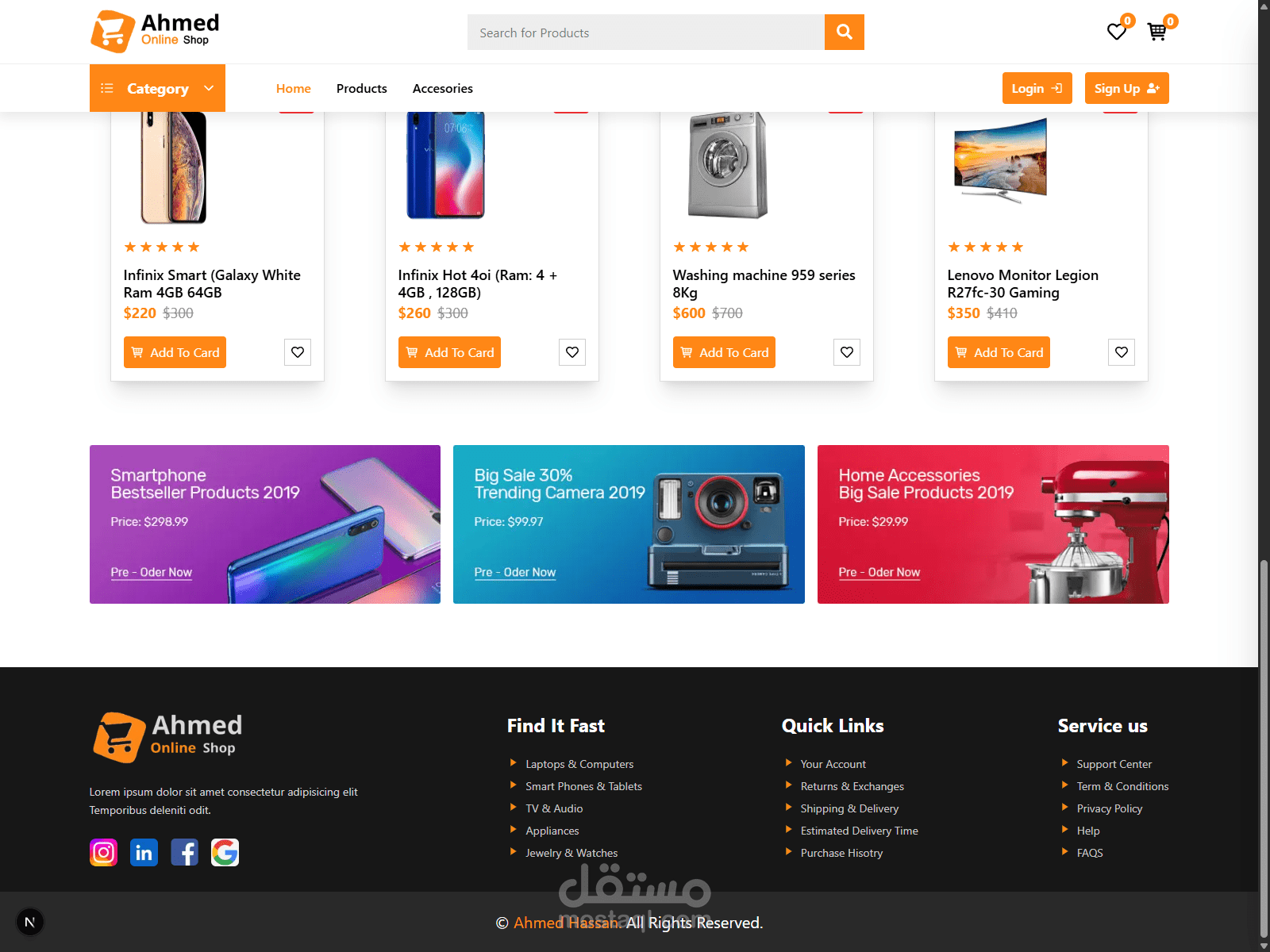Toggle wishlist heart for Lenovo Monitor Legion
The width and height of the screenshot is (1270, 952).
[x=1122, y=352]
